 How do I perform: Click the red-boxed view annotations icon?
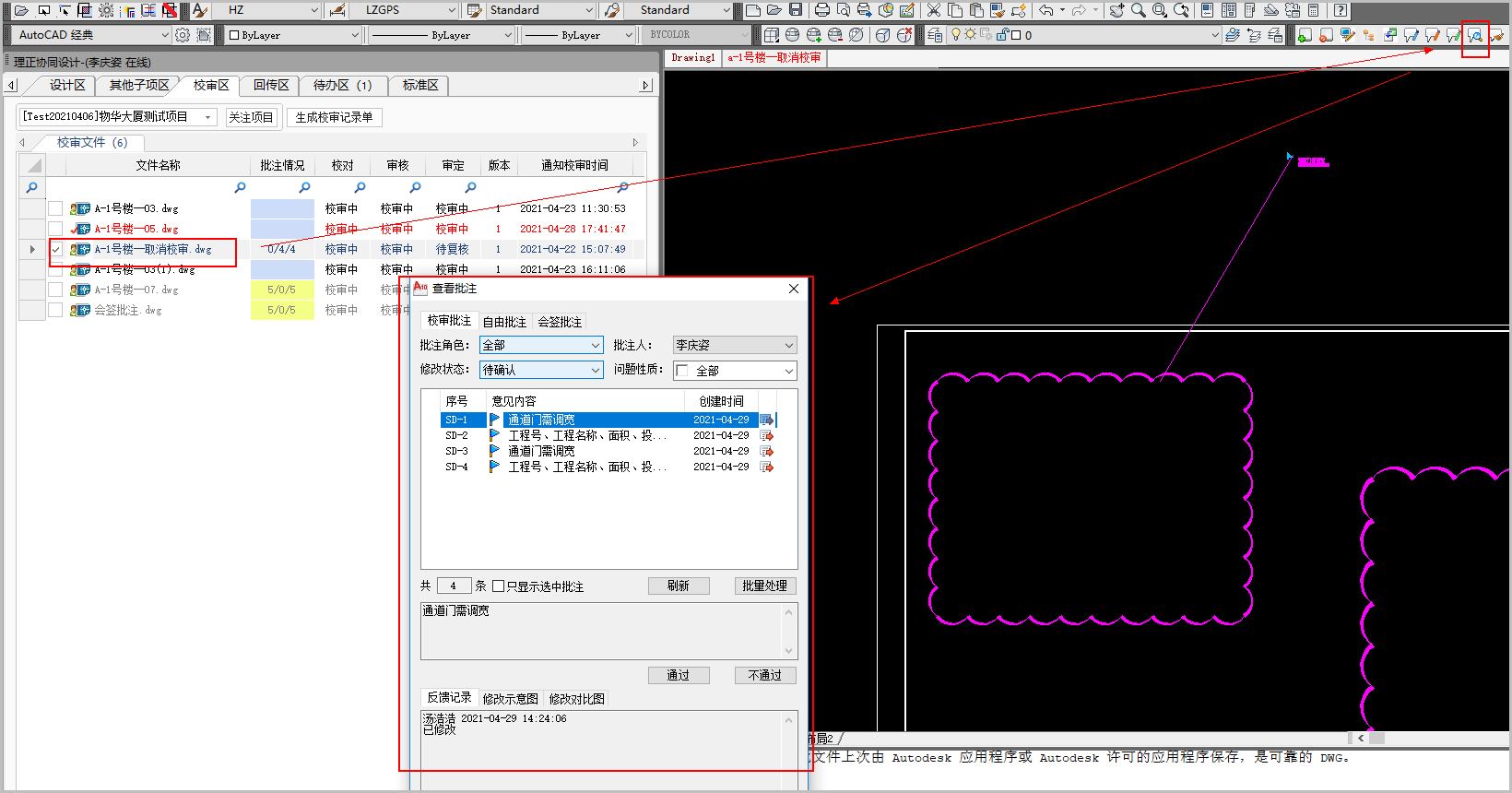(1475, 35)
